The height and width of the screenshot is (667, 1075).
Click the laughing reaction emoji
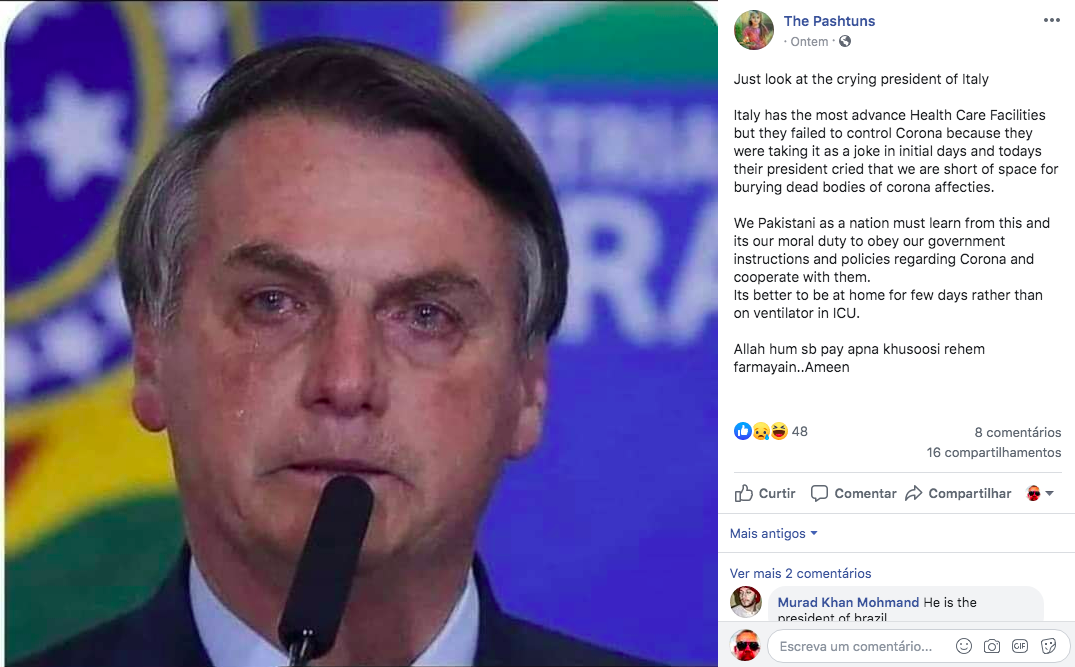tap(779, 431)
